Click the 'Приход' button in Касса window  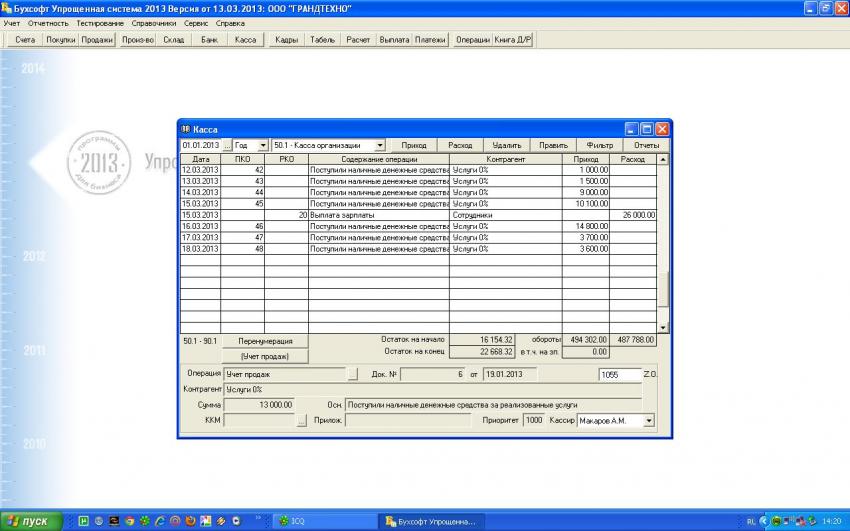coord(413,145)
